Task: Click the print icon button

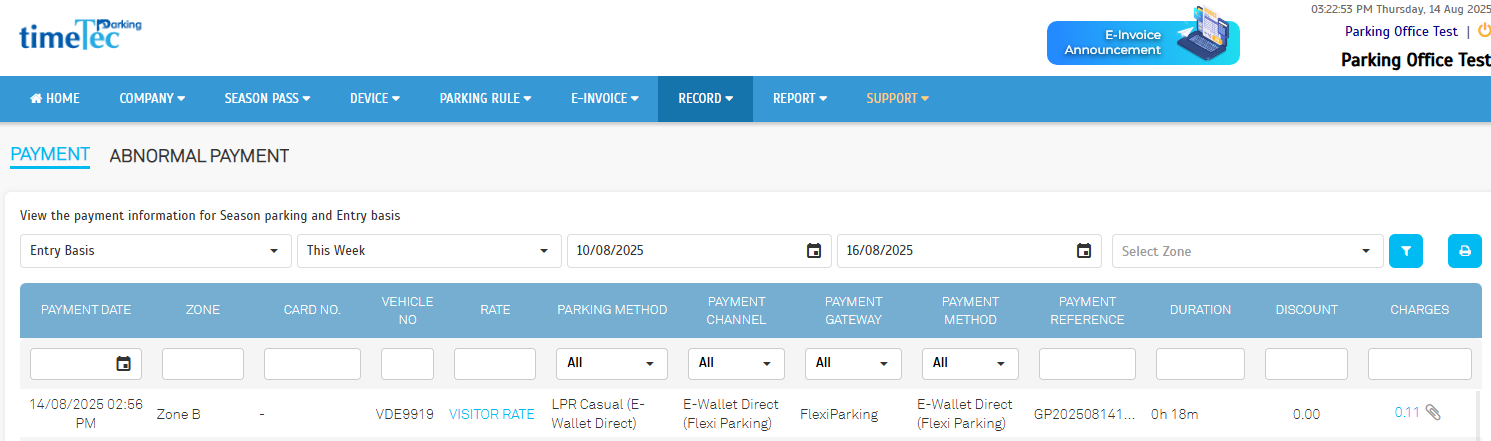Action: [1464, 251]
